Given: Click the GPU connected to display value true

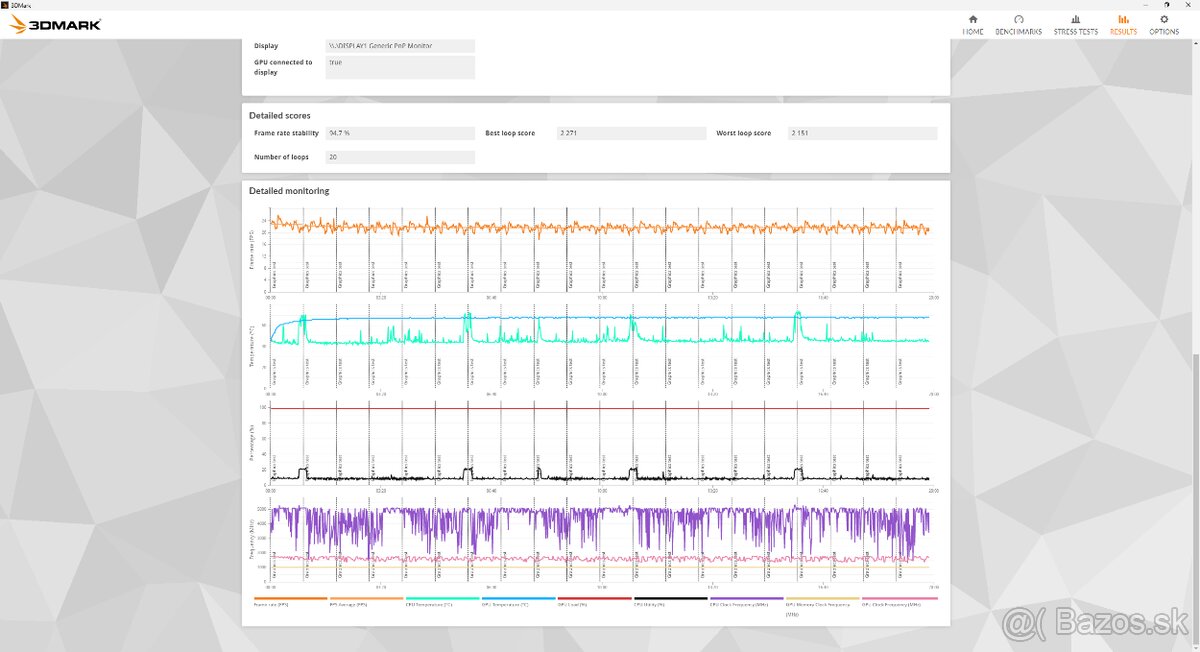Looking at the screenshot, I should (400, 66).
